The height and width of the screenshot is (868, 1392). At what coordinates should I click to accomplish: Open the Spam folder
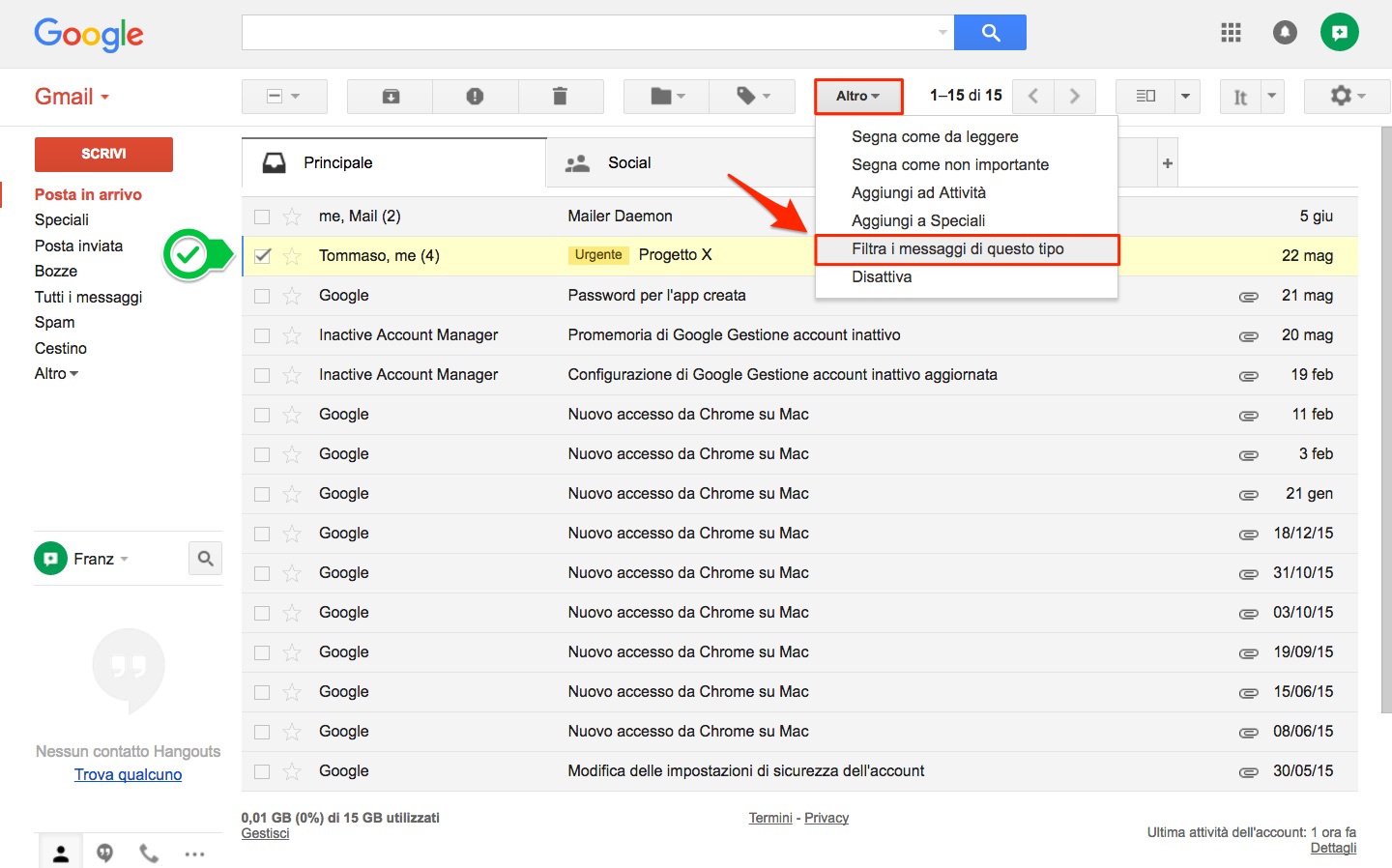pos(54,322)
